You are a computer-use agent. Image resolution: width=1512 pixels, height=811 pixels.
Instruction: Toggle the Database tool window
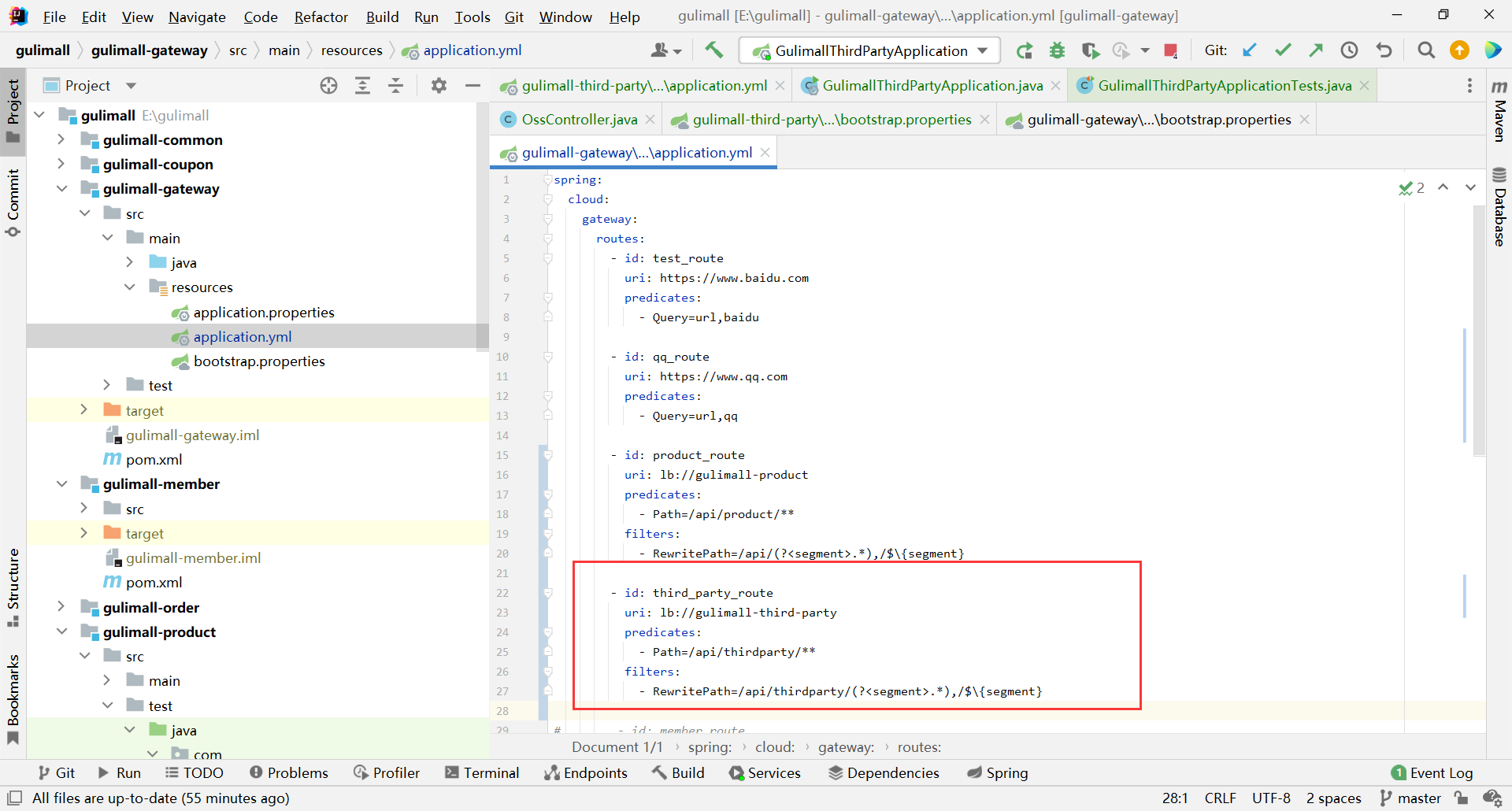pos(1499,207)
